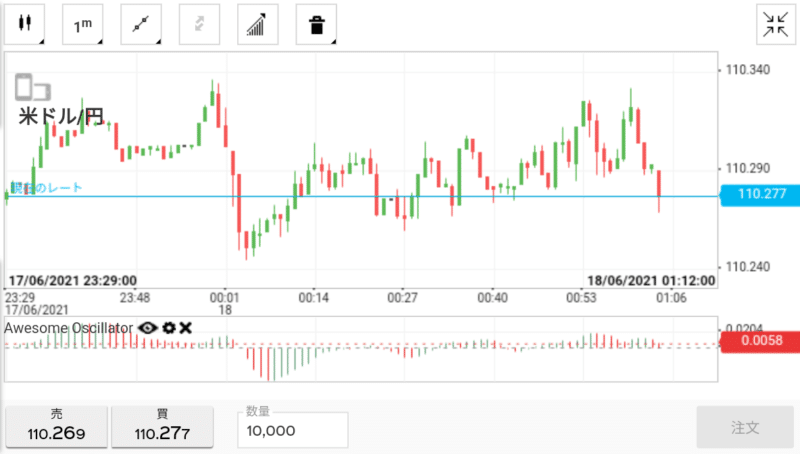Click the 注文 order button

pyautogui.click(x=745, y=427)
